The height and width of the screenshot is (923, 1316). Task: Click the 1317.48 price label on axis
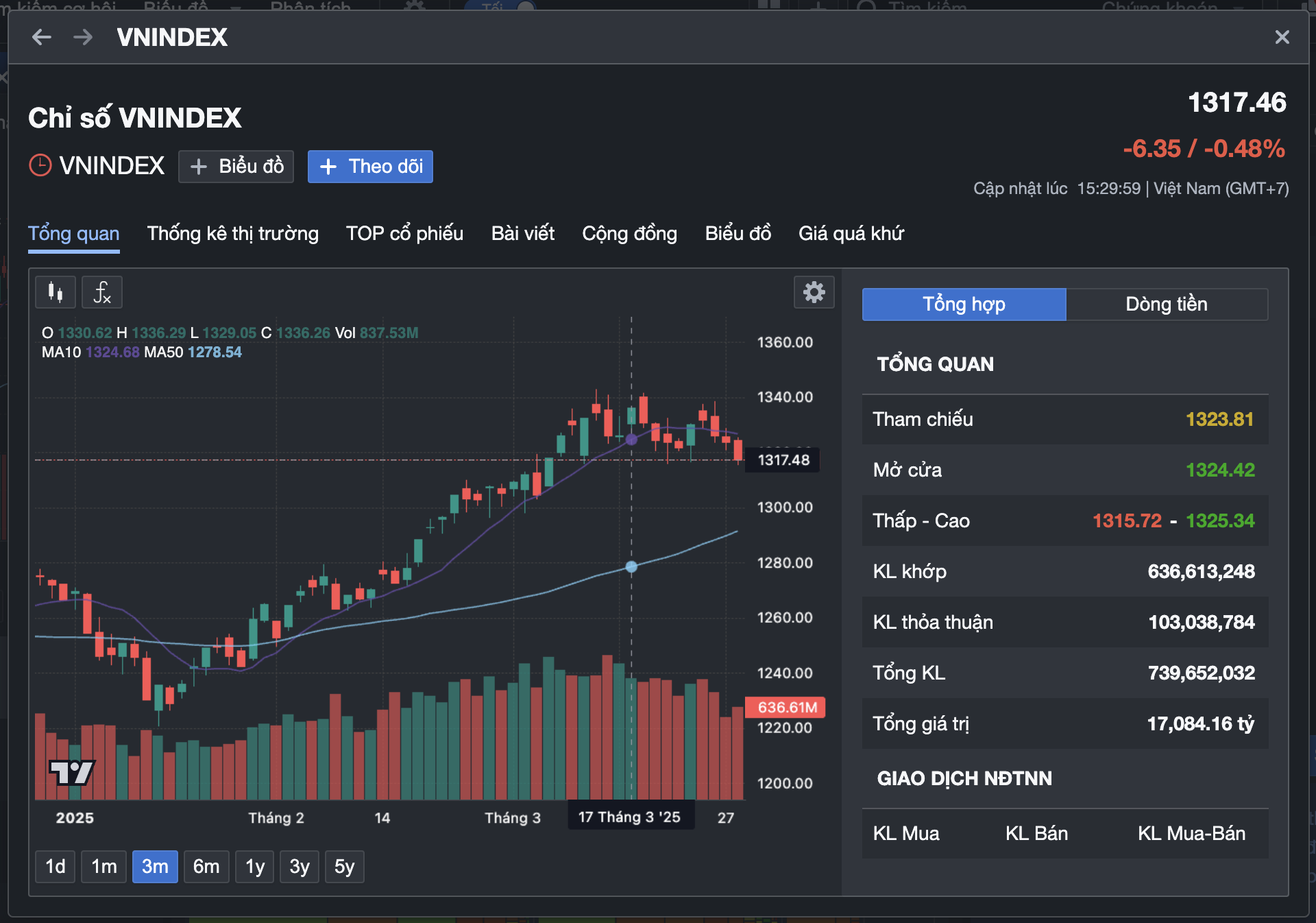[x=783, y=460]
